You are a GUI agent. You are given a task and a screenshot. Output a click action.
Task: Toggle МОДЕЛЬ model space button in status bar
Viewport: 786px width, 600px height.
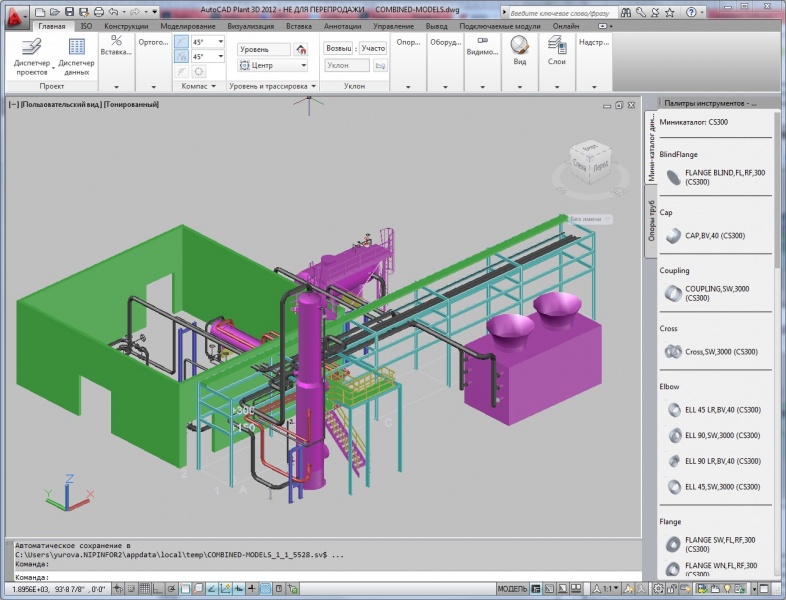(x=512, y=589)
